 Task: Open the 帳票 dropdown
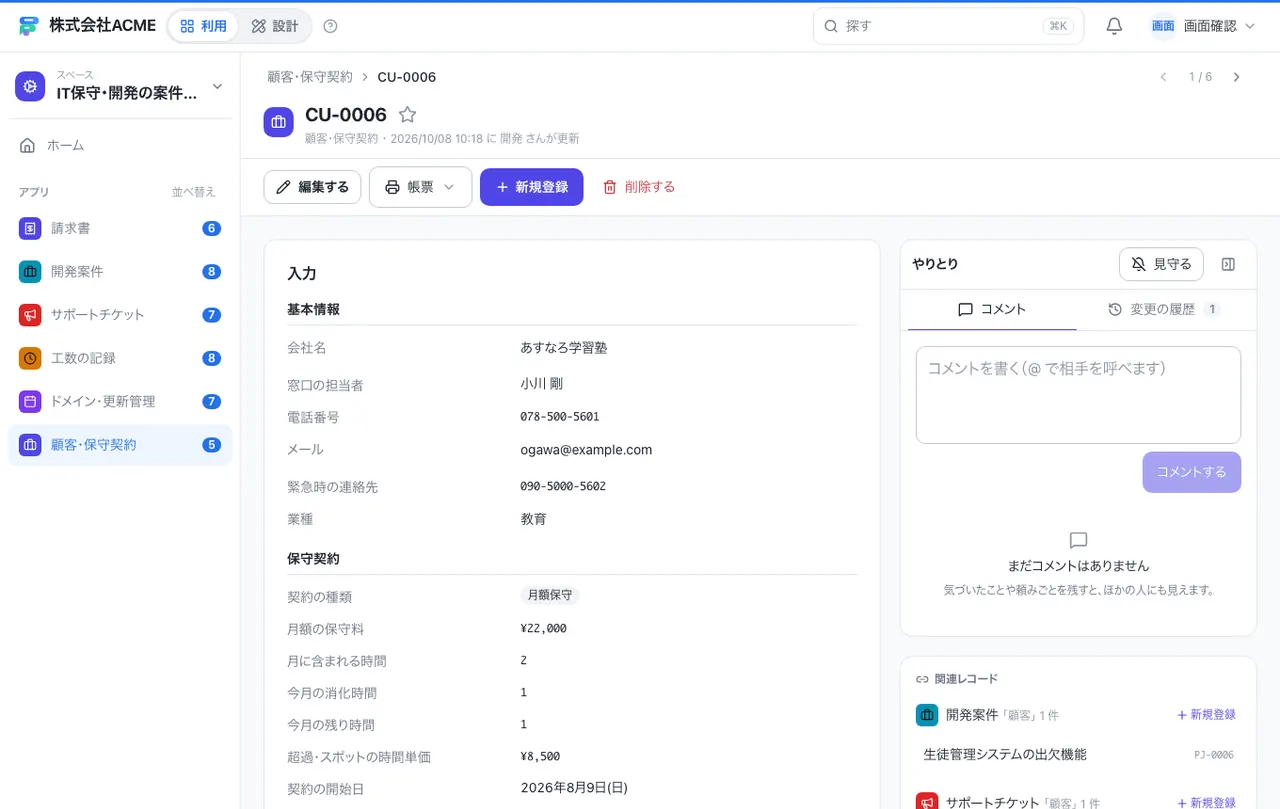420,187
